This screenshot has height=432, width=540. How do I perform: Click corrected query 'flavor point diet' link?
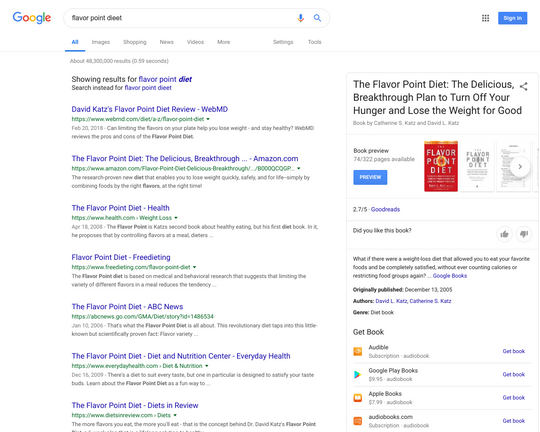coord(165,79)
